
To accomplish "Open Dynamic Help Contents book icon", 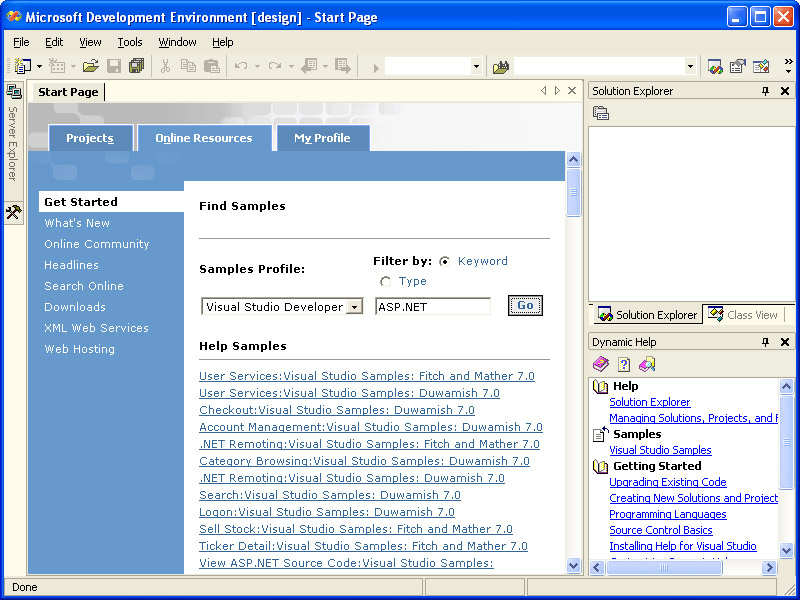I will tap(600, 364).
